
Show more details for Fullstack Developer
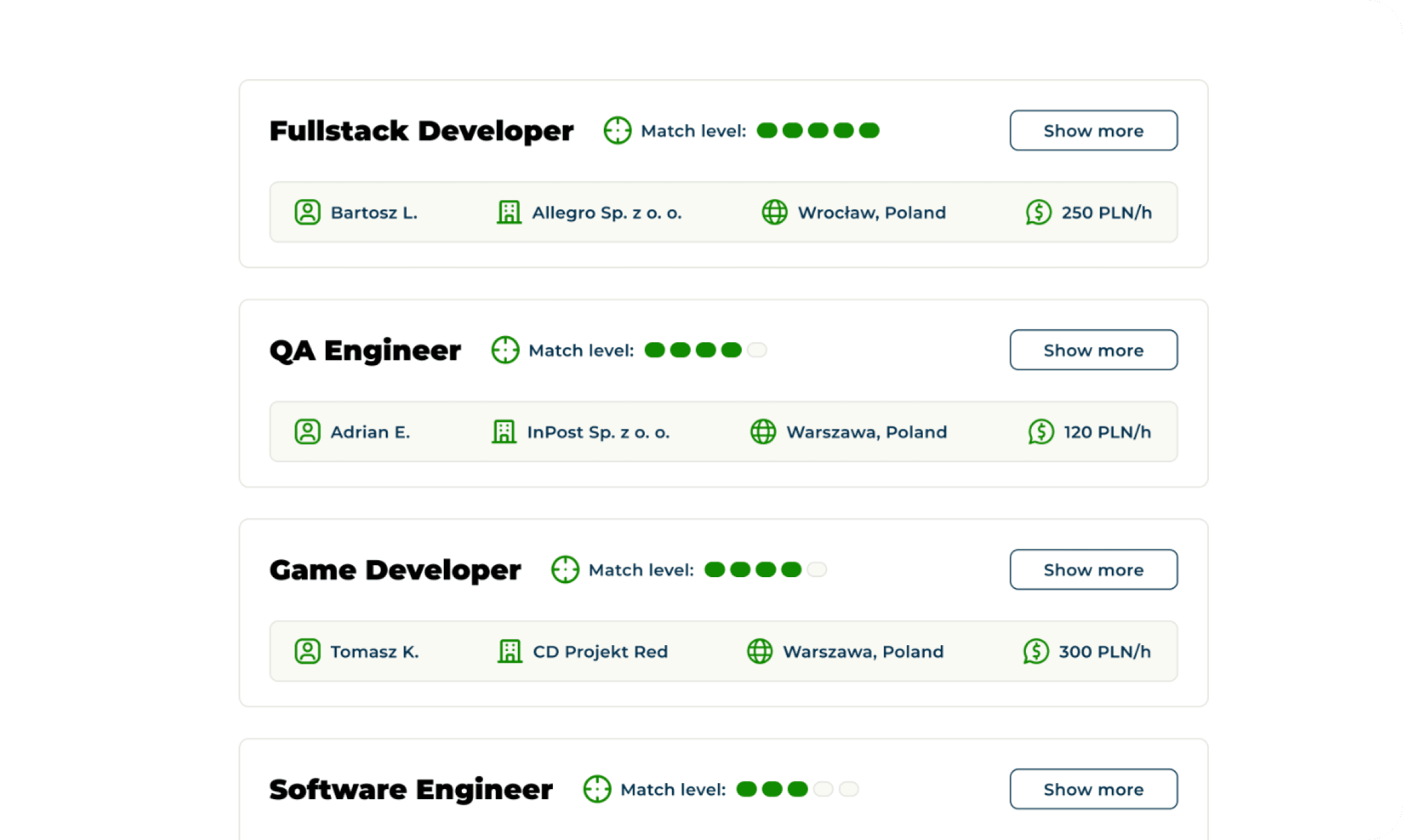[1093, 131]
